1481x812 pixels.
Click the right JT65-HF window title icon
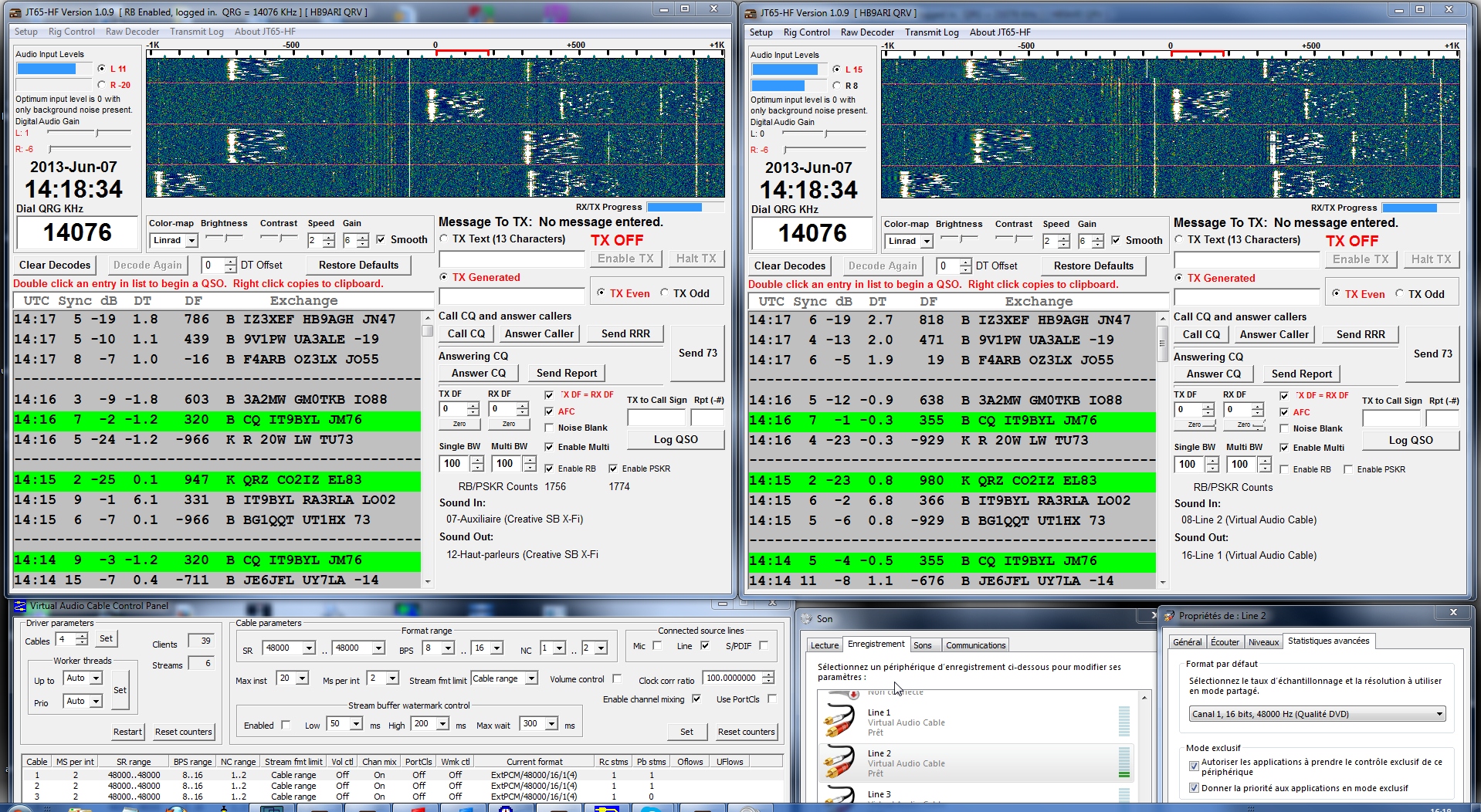(751, 12)
